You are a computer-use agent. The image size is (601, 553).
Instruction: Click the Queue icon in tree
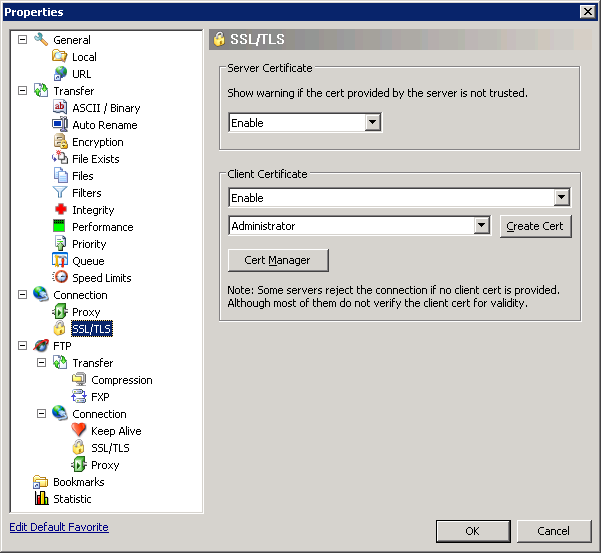click(x=60, y=261)
